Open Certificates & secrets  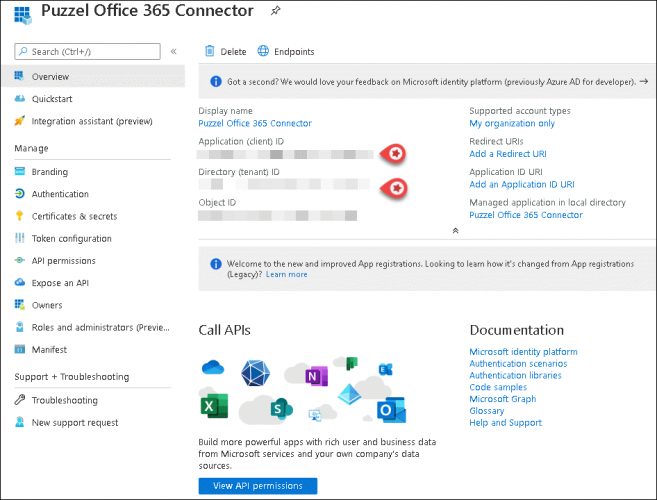click(74, 216)
